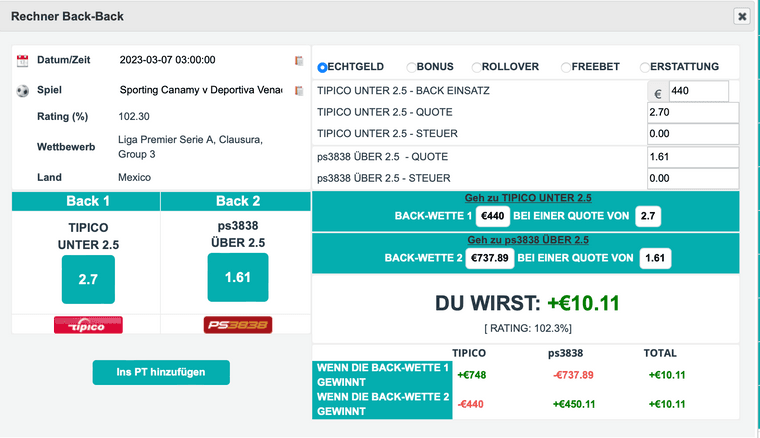
Task: Click the -€440 Tipico loss cell
Action: [x=471, y=404]
